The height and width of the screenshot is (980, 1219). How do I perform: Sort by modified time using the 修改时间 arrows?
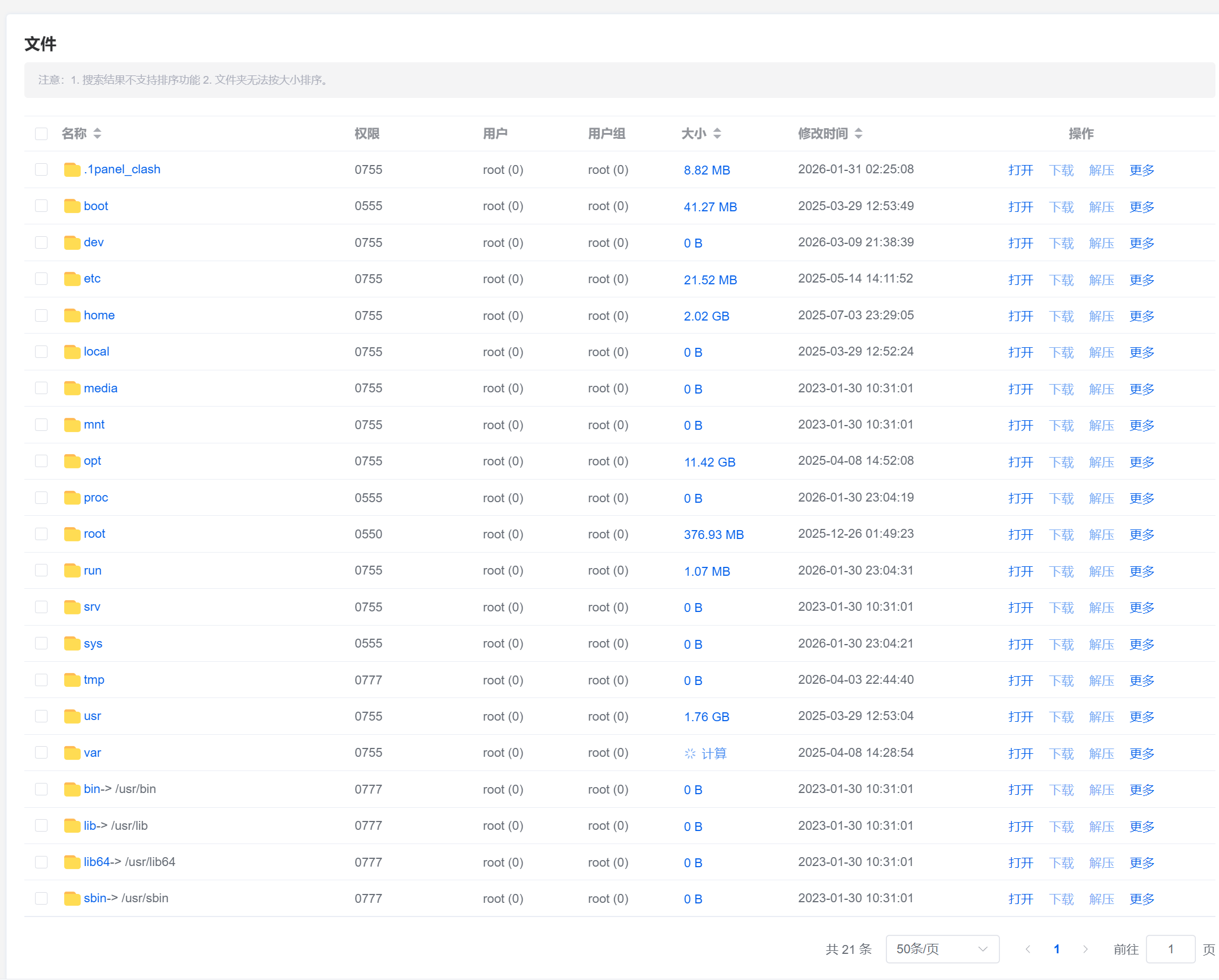pyautogui.click(x=859, y=134)
